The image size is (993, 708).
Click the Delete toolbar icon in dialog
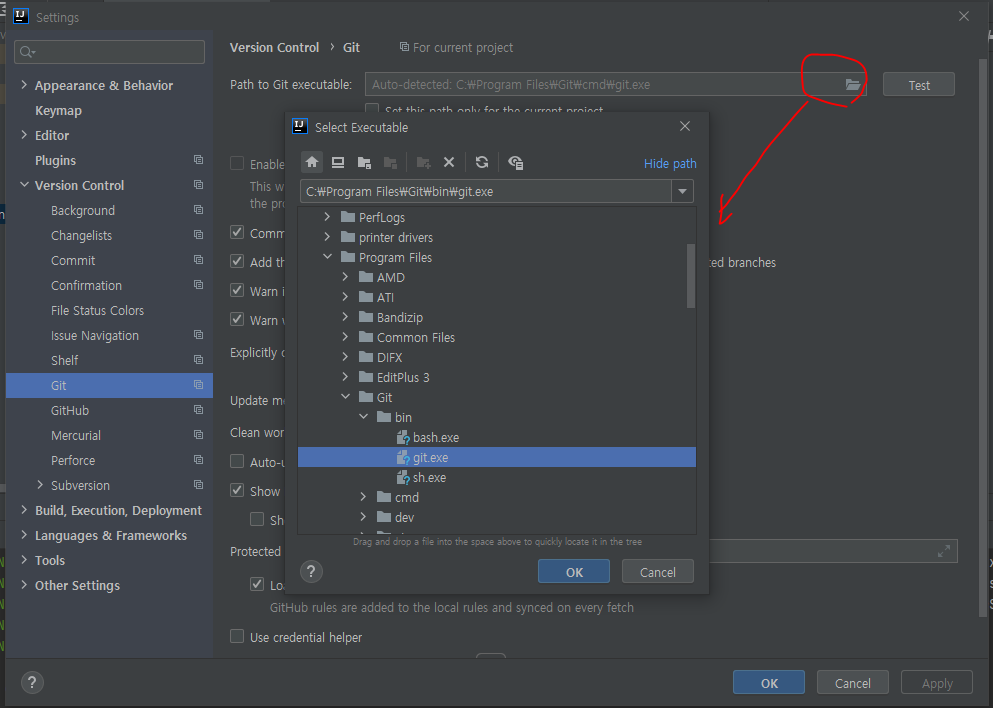[449, 162]
